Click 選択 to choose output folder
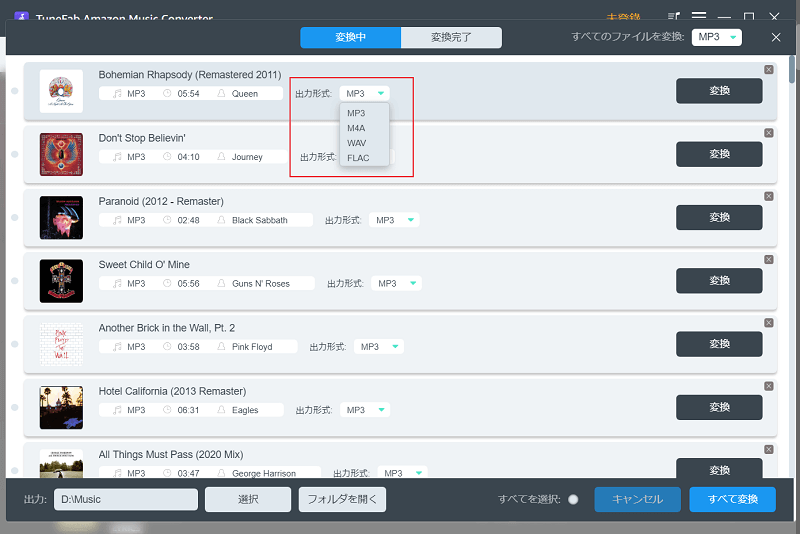 pos(248,499)
